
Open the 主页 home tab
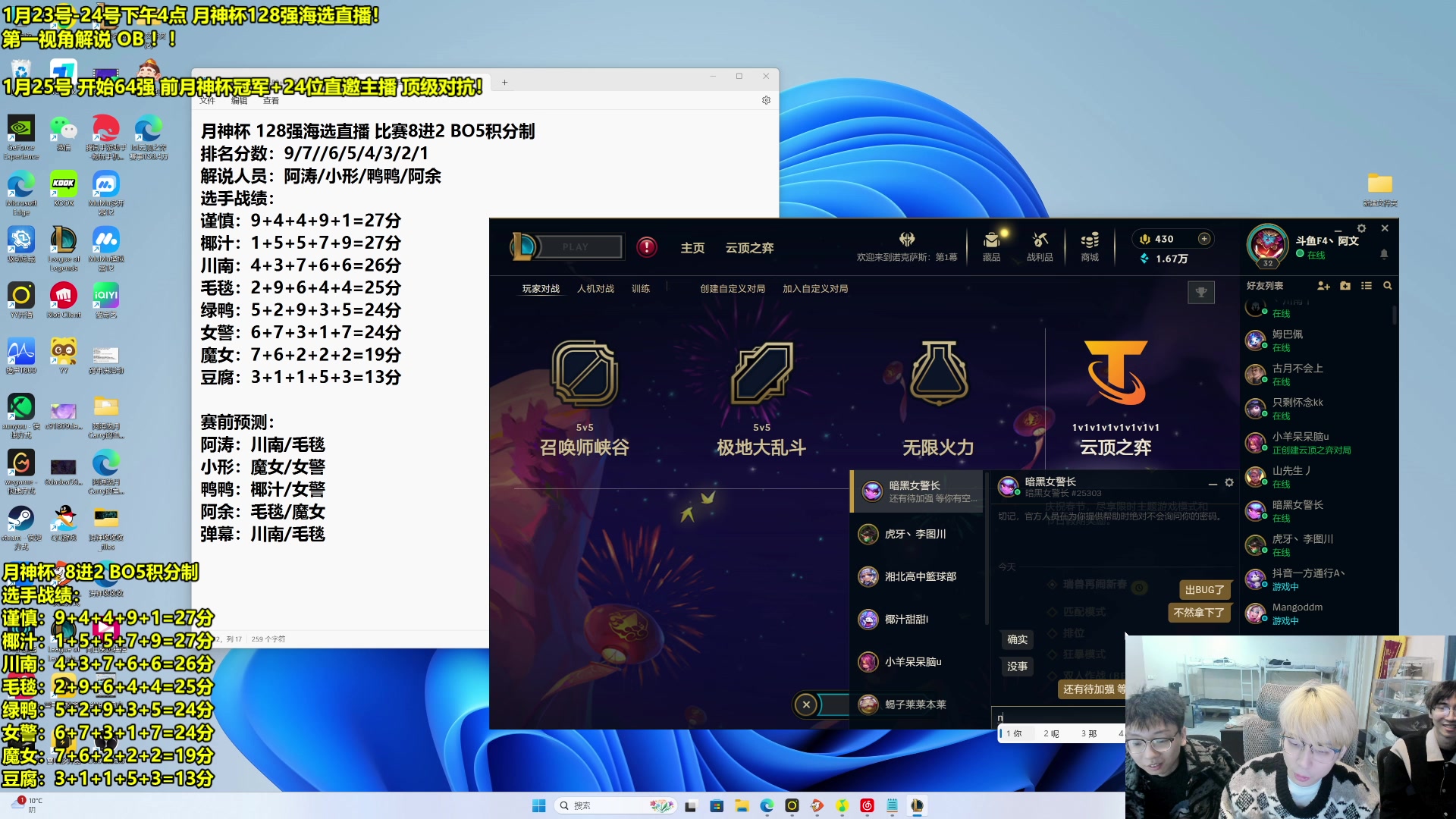(692, 248)
